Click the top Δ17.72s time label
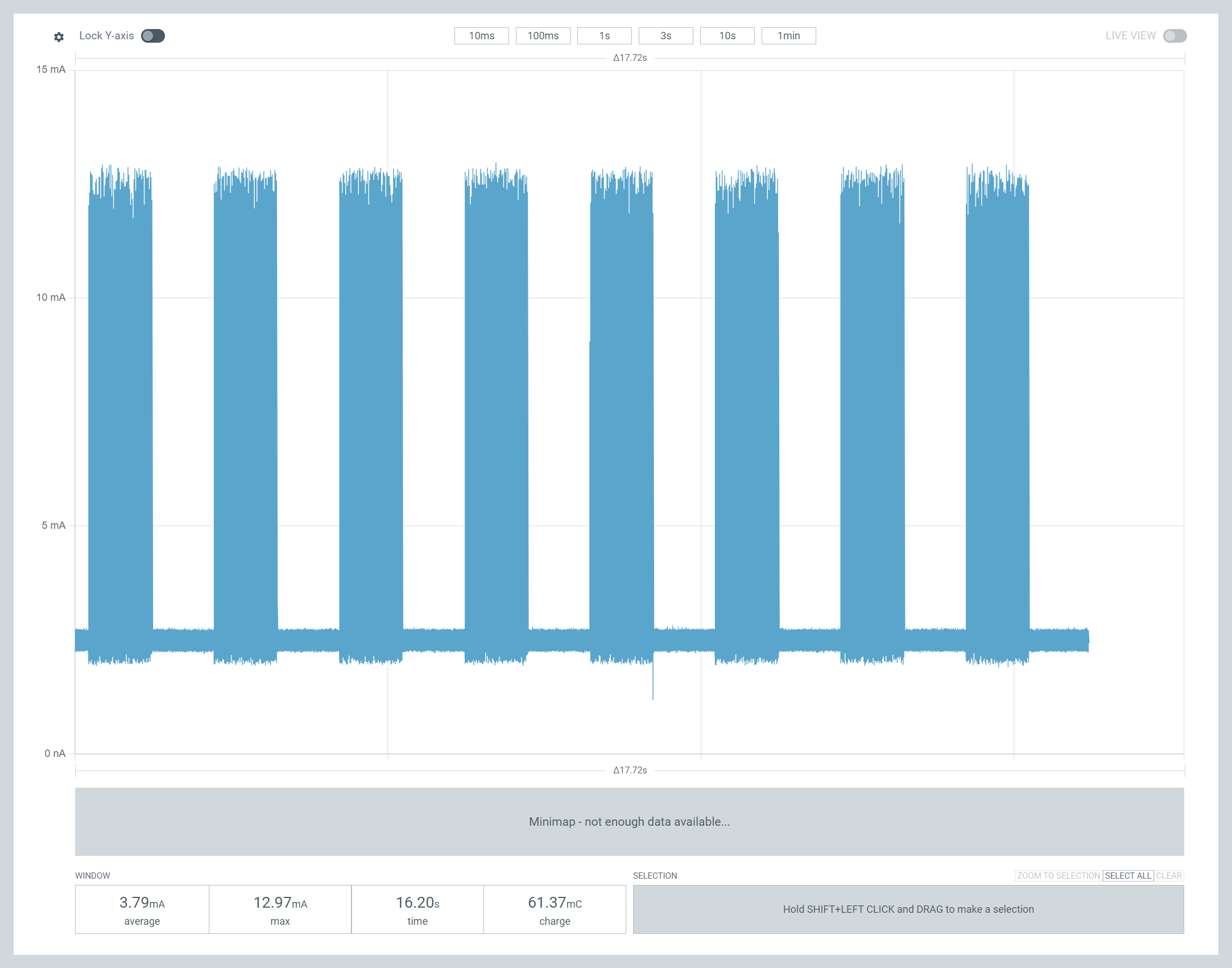The width and height of the screenshot is (1232, 968). 630,58
